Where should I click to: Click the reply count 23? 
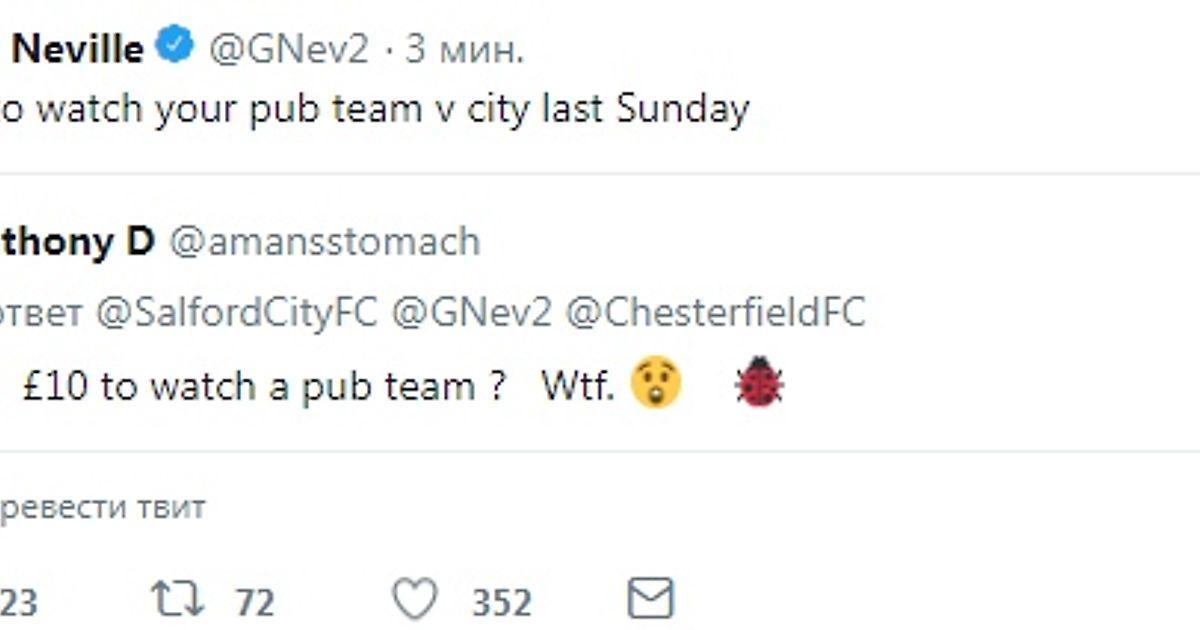(18, 603)
